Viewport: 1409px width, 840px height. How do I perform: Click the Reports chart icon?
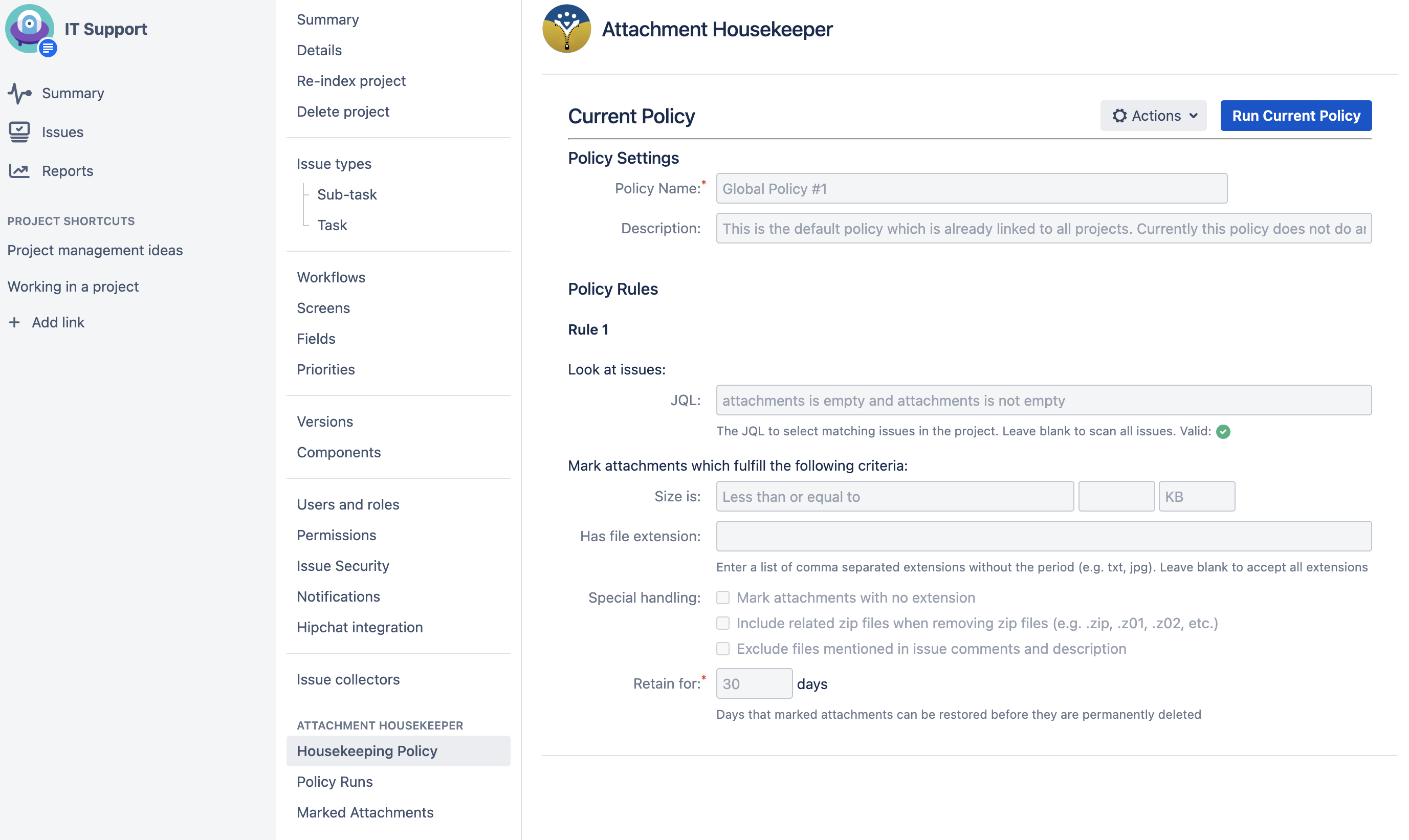[x=19, y=171]
